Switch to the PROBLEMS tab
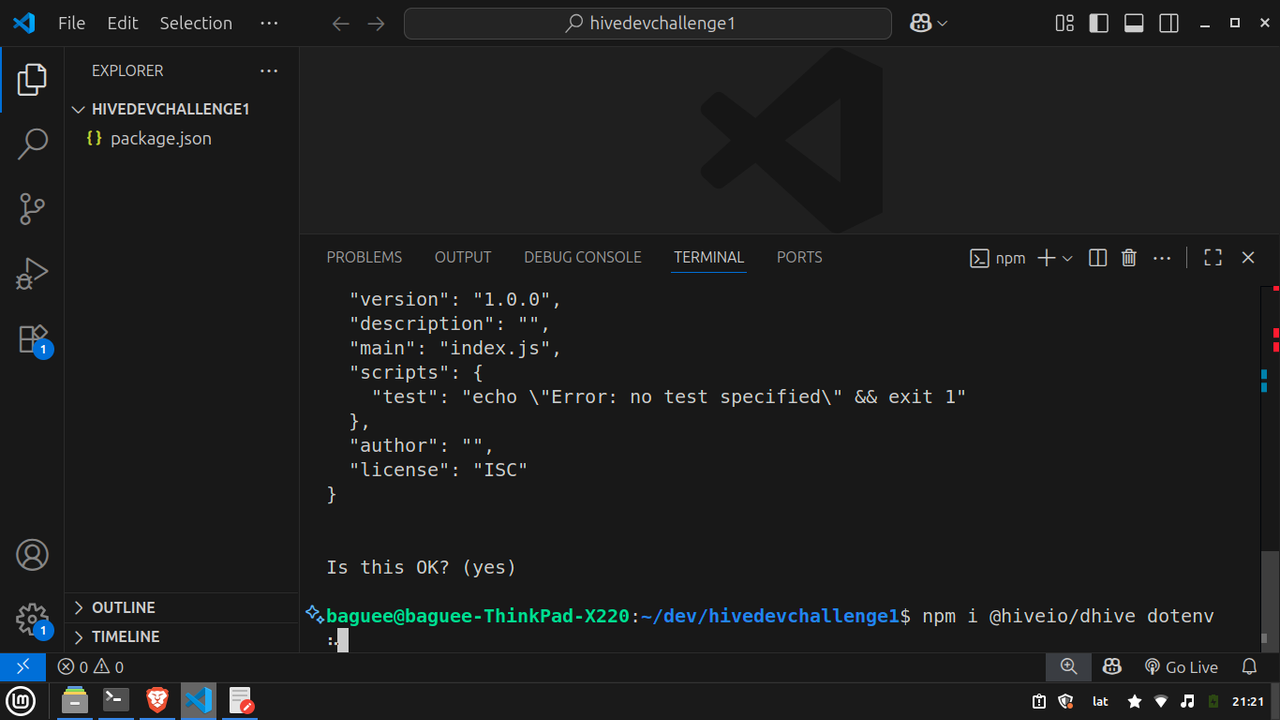 tap(364, 258)
